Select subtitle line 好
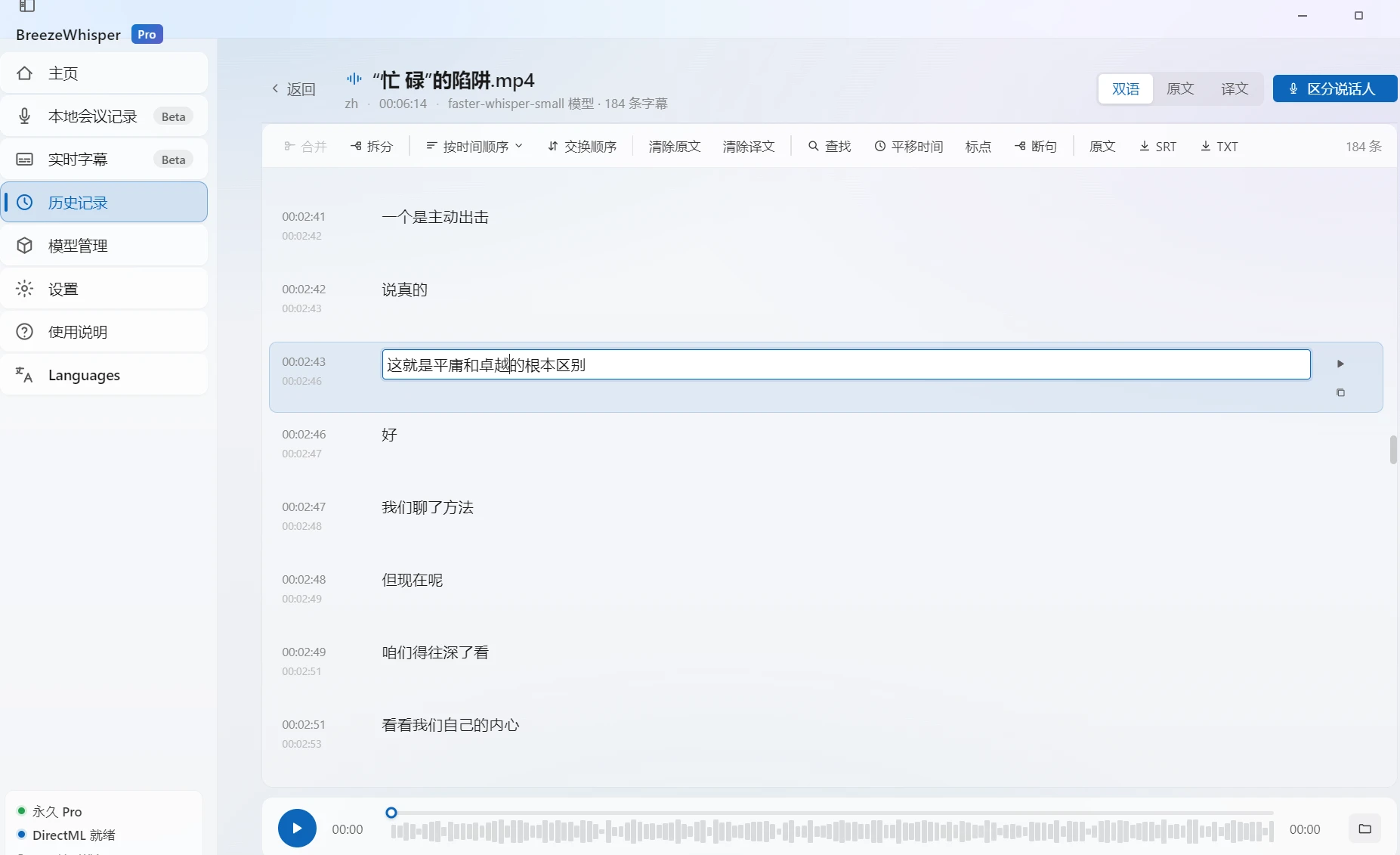The image size is (1400, 855). pos(389,435)
